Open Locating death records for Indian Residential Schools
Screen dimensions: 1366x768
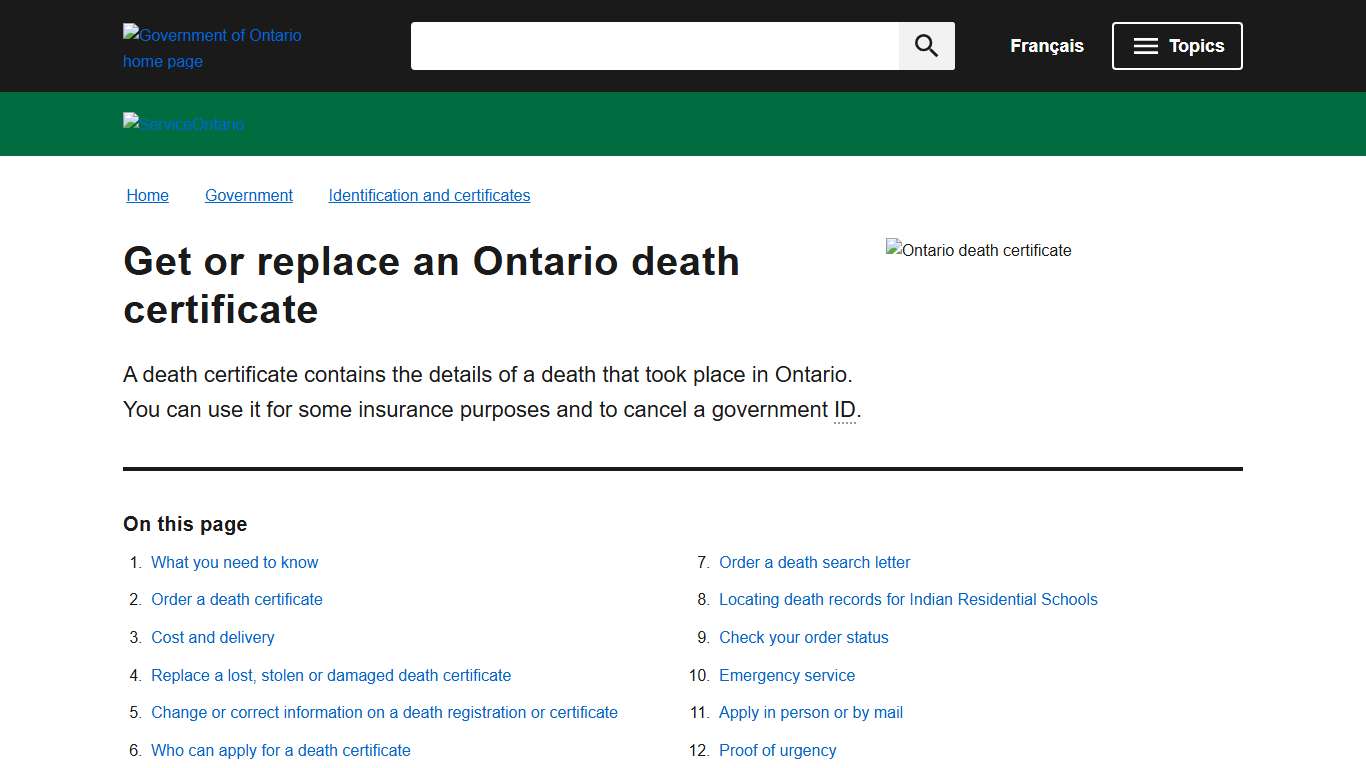tap(908, 599)
